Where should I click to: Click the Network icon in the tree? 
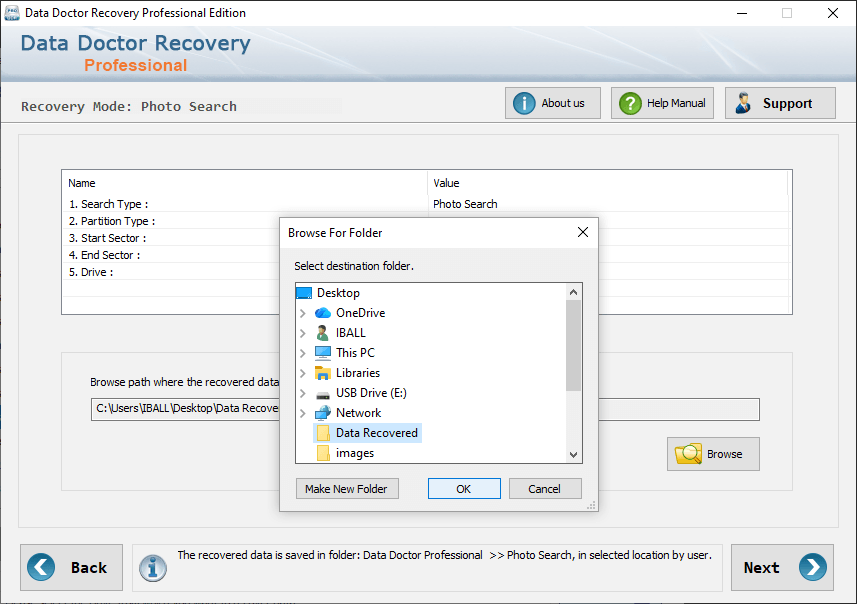322,413
